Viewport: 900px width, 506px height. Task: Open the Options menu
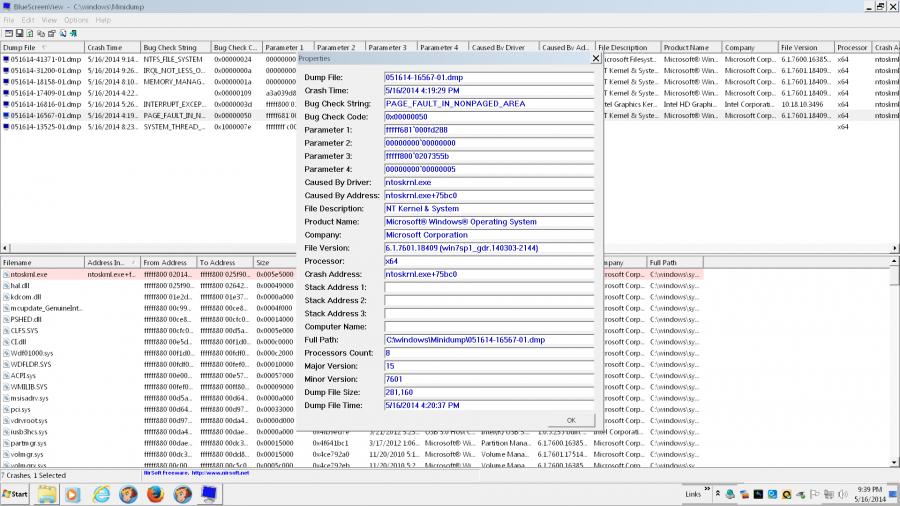point(76,20)
